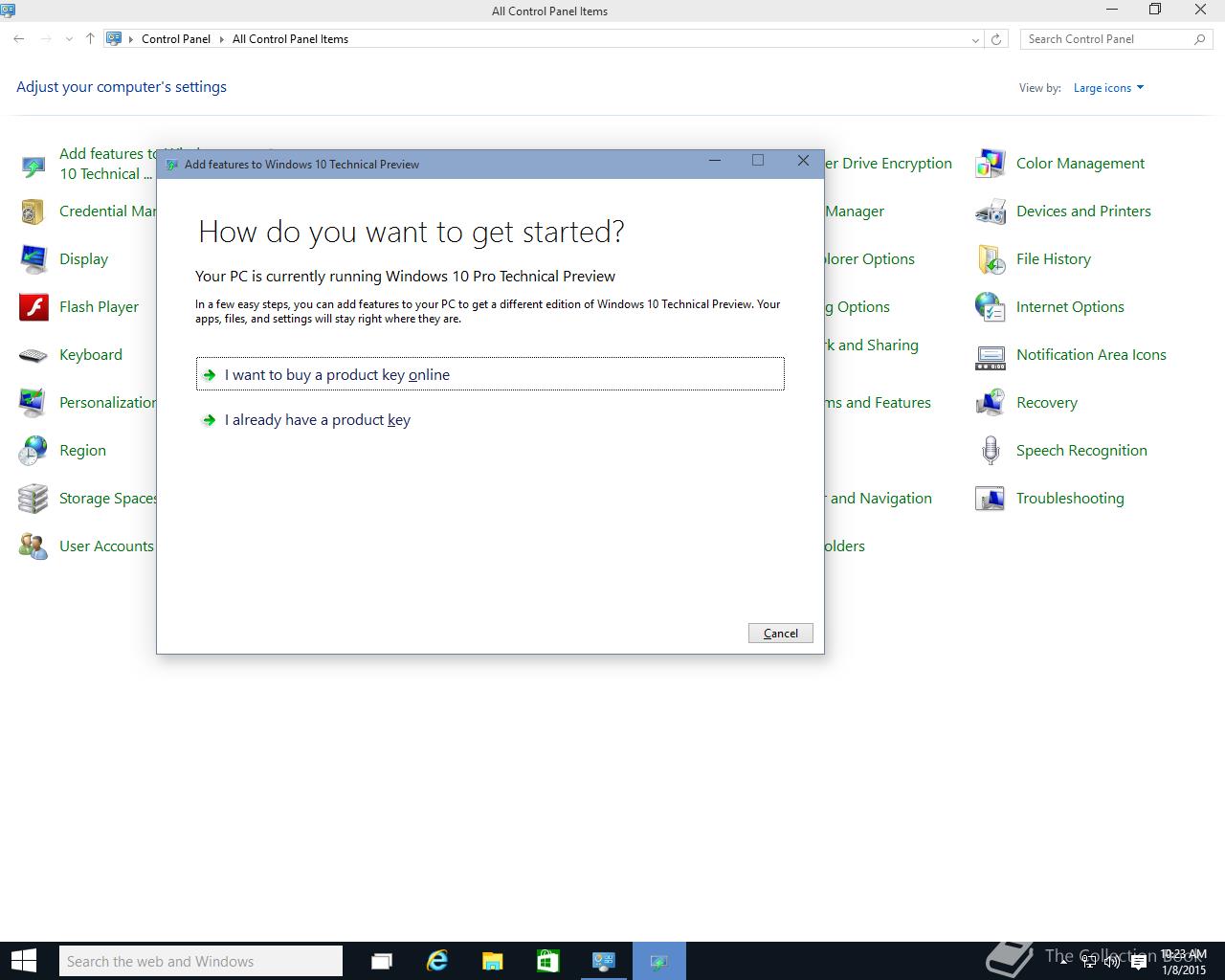Viewport: 1225px width, 980px height.
Task: Open the User Accounts item
Action: [x=86, y=546]
